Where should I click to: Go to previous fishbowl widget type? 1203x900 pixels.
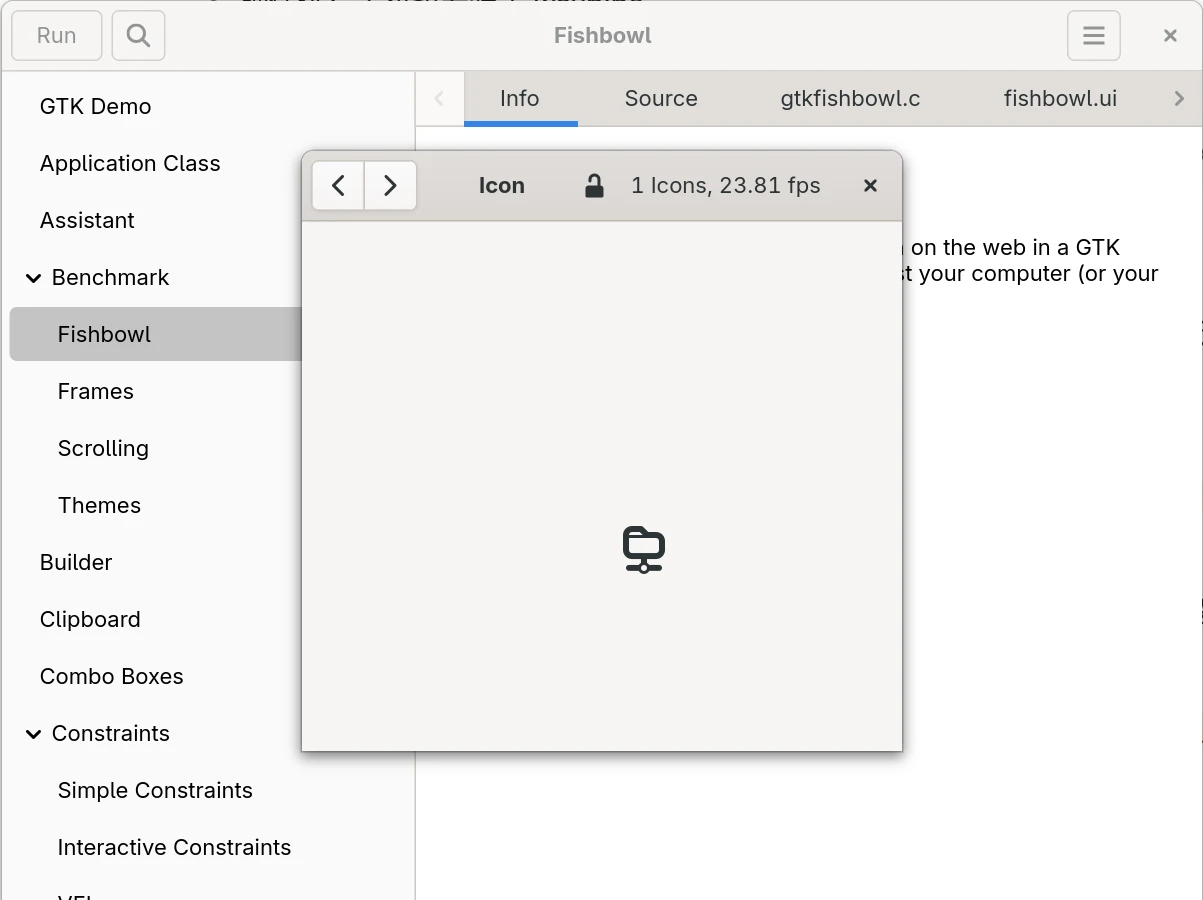click(339, 186)
